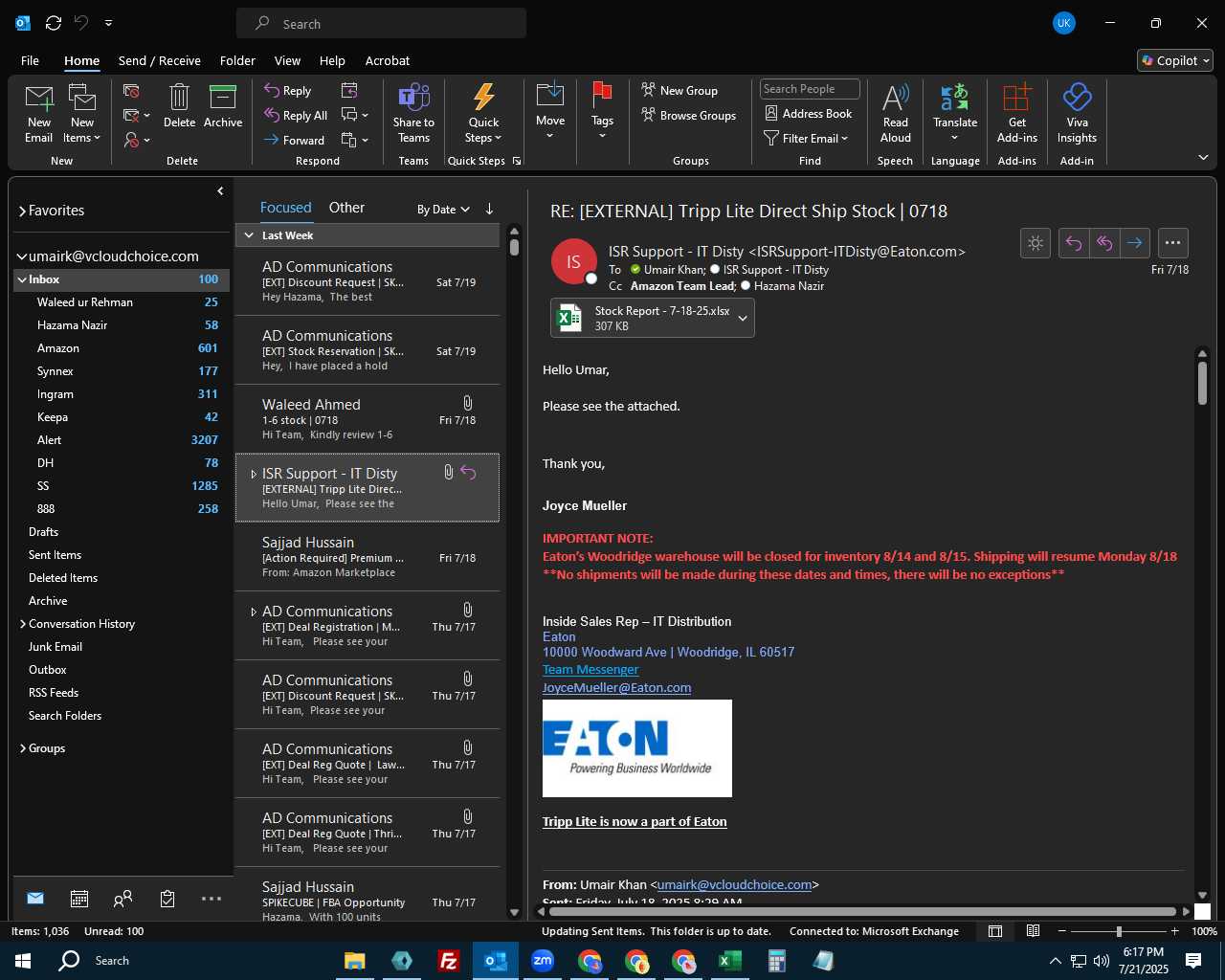This screenshot has height=980, width=1225.
Task: Open more actions in reading pane
Action: (1173, 243)
